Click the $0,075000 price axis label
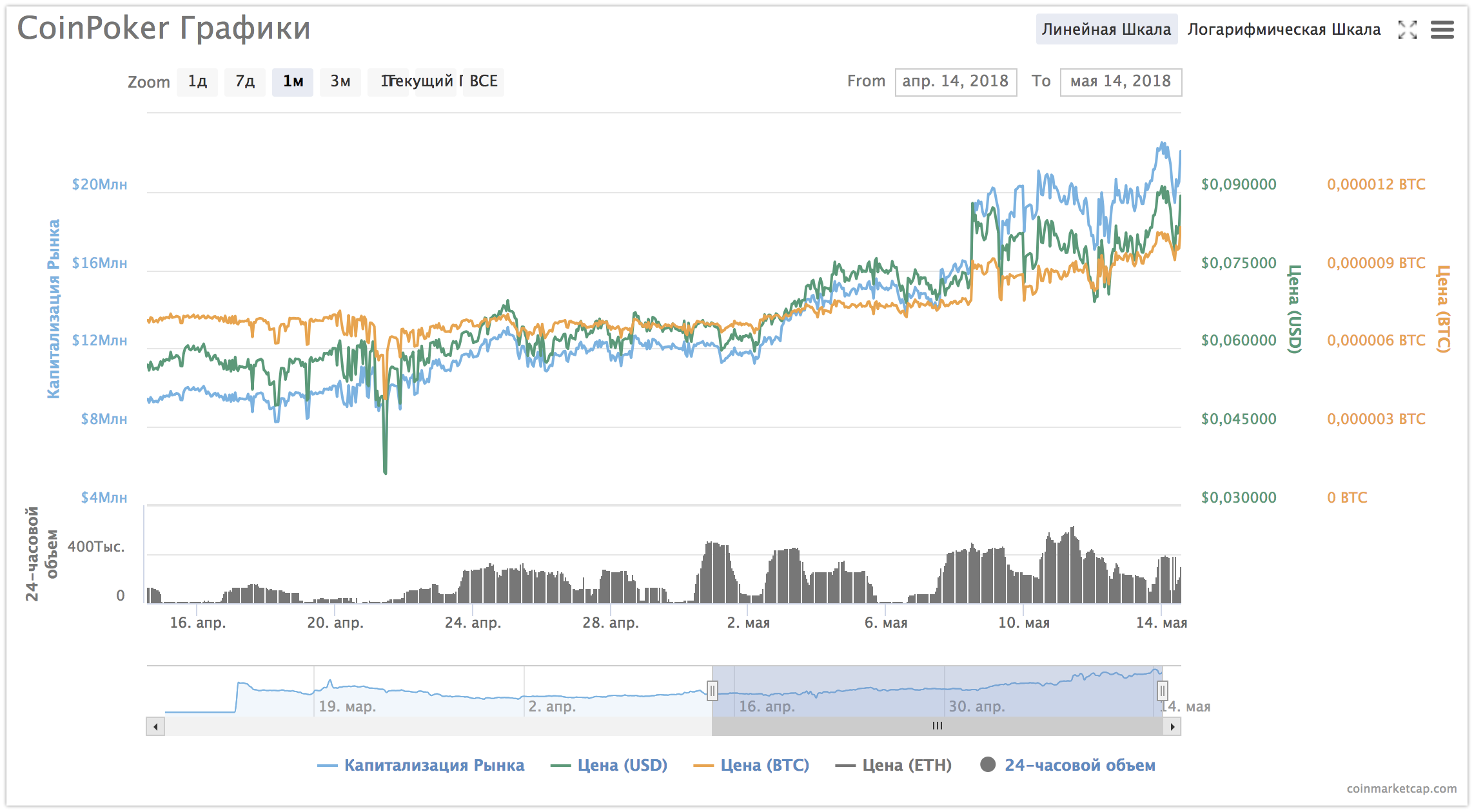Viewport: 1474px width, 812px height. tap(1239, 263)
